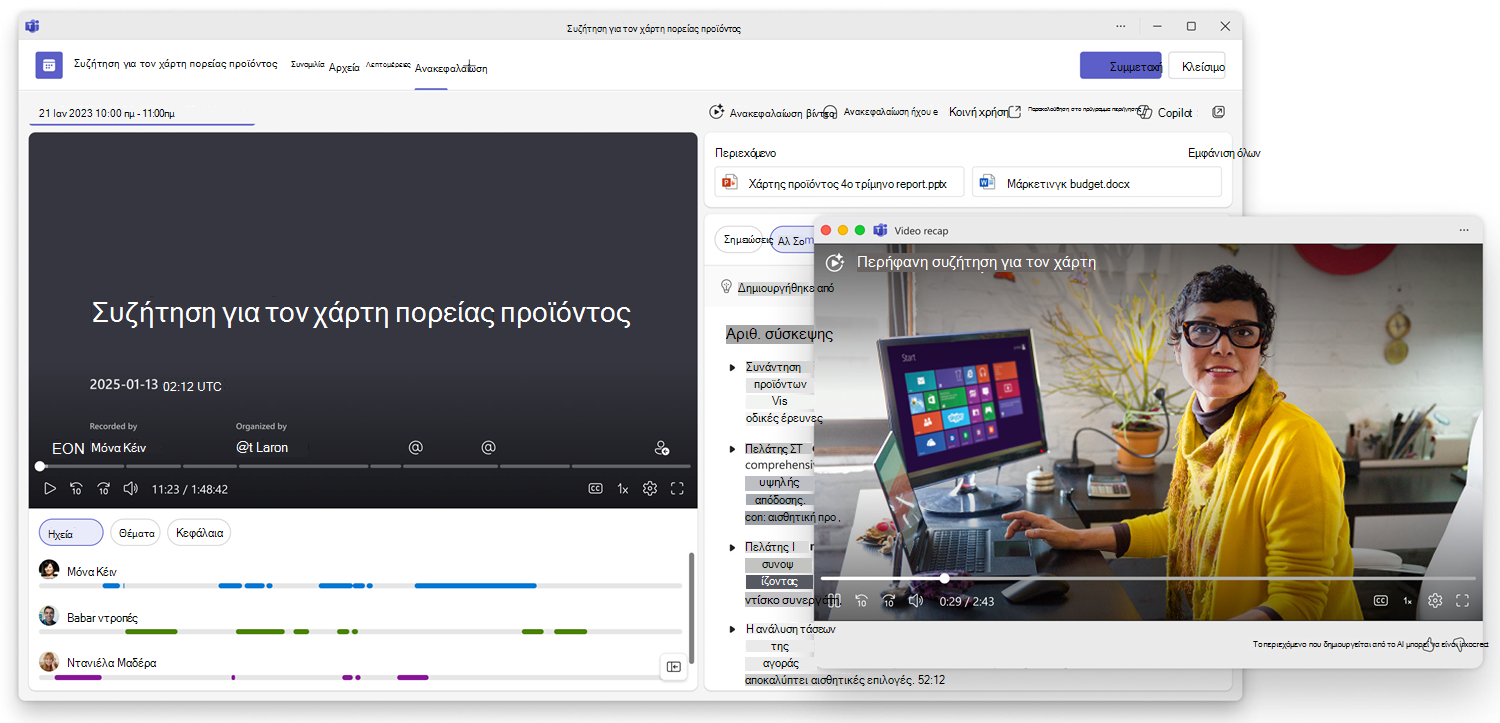Click the main recording progress bar

(x=365, y=466)
